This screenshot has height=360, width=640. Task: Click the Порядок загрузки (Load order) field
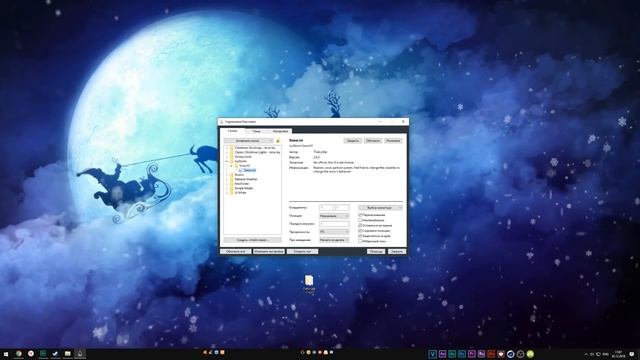click(334, 224)
